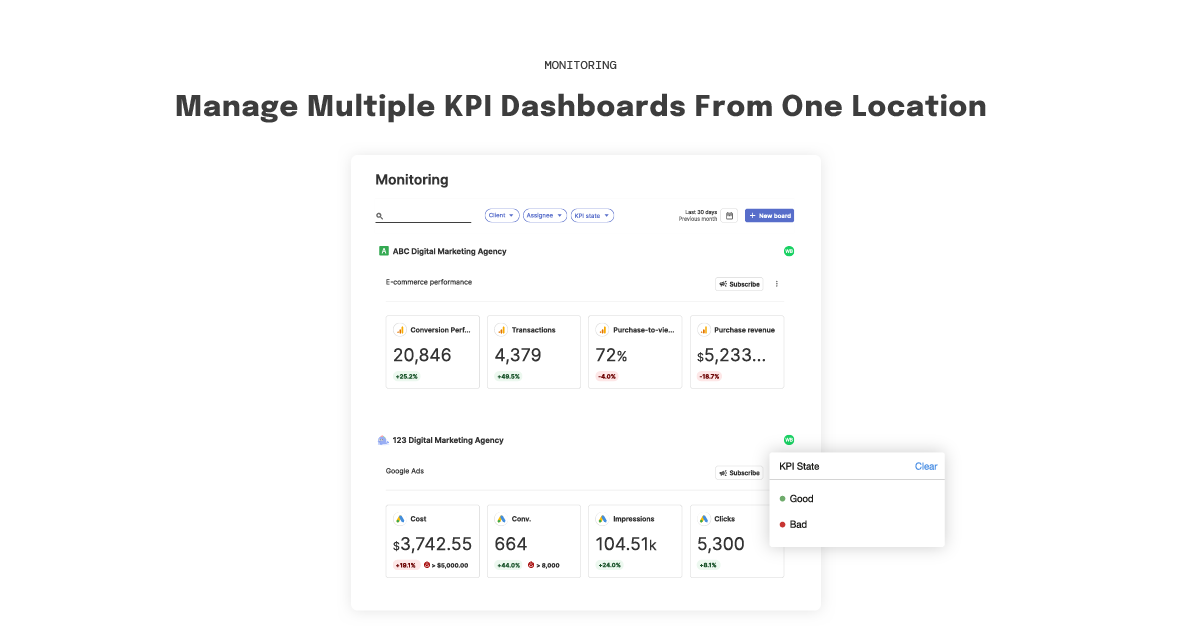This screenshot has width=1183, height=639.
Task: Select the Bad KPI state option
Action: [798, 524]
